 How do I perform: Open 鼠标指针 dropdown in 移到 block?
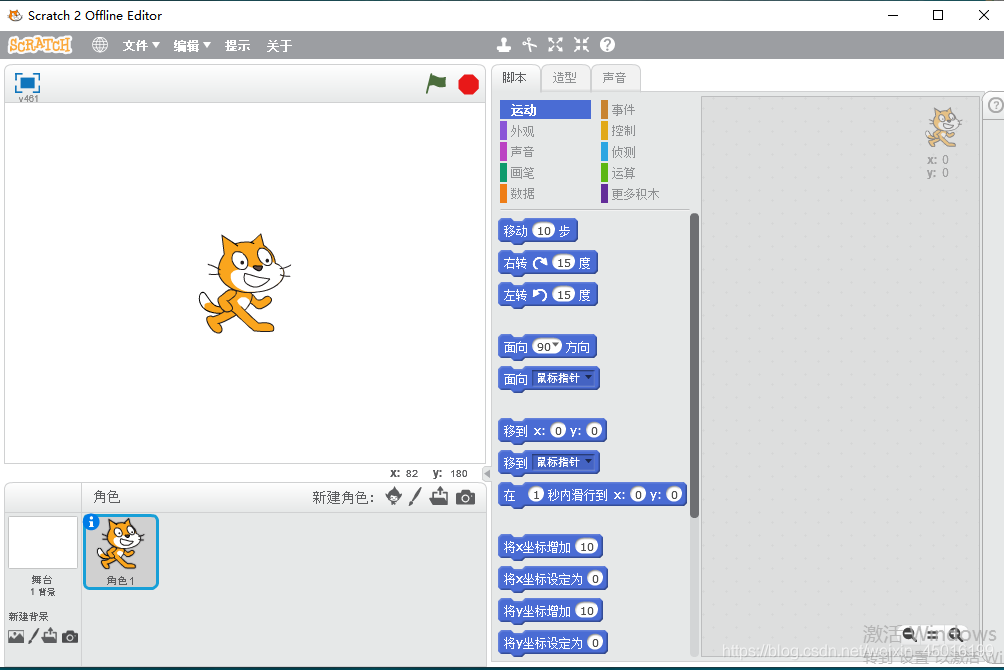point(565,462)
